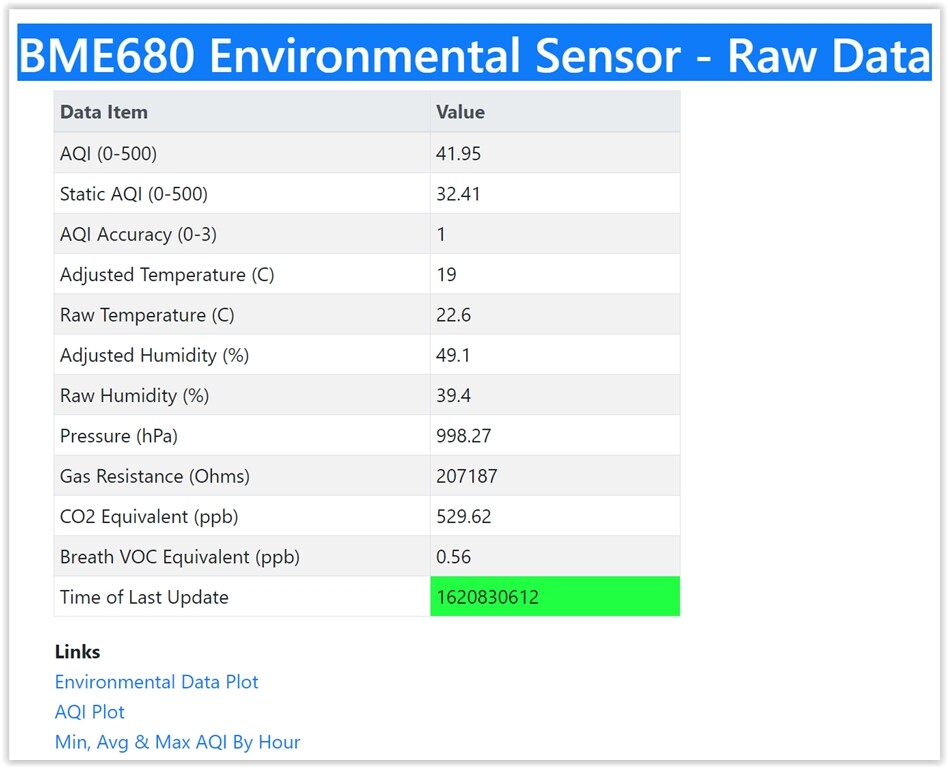This screenshot has width=948, height=768.
Task: Open Min, Avg & Max AQI By Hour link
Action: [177, 742]
